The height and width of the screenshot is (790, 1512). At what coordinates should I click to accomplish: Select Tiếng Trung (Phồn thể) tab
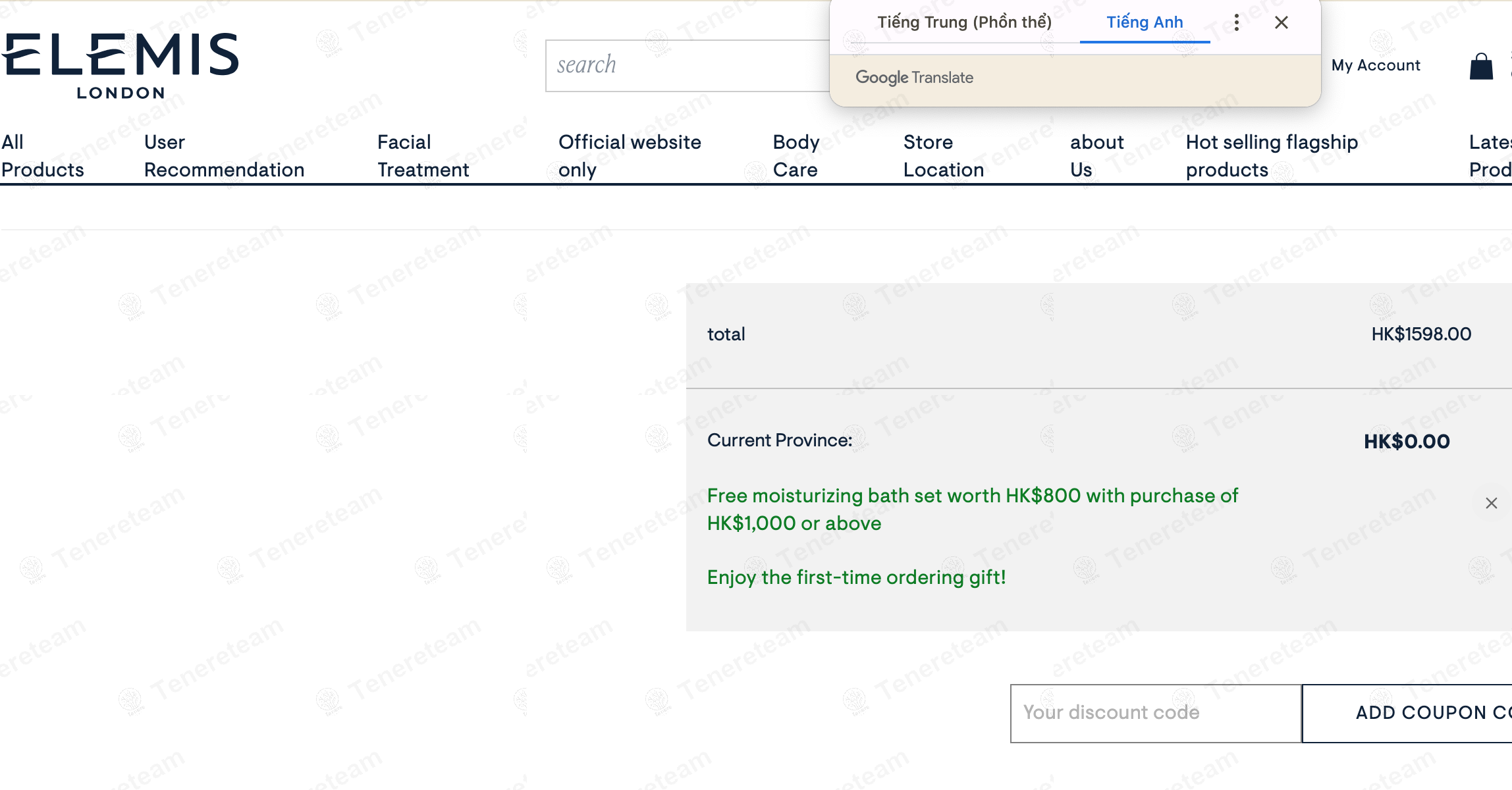point(964,22)
